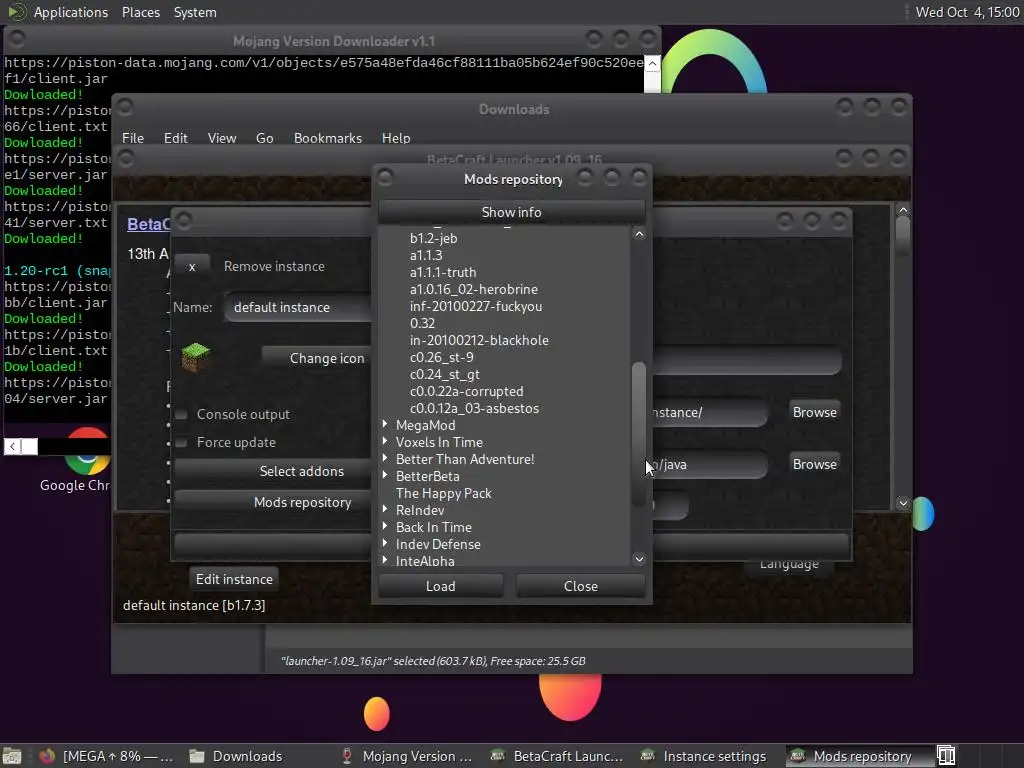Select 'c0.0.12a_03-asbestos' in mods list
Screen dimensions: 1024x768
pos(474,408)
